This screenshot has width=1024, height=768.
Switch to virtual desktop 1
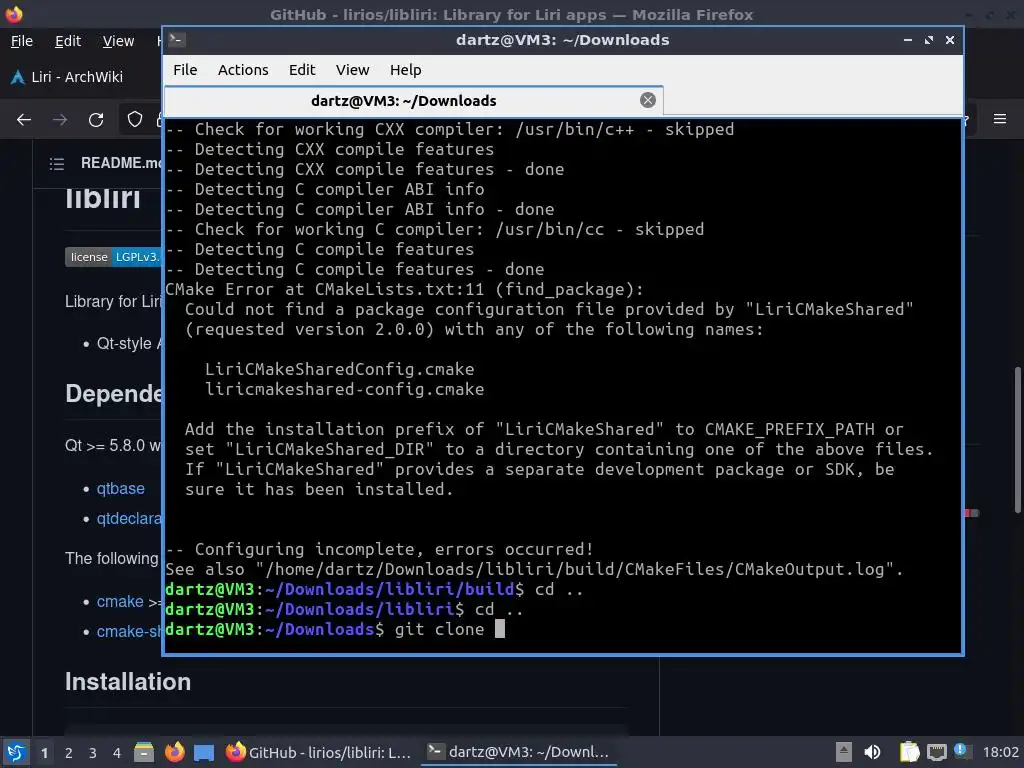pos(44,753)
